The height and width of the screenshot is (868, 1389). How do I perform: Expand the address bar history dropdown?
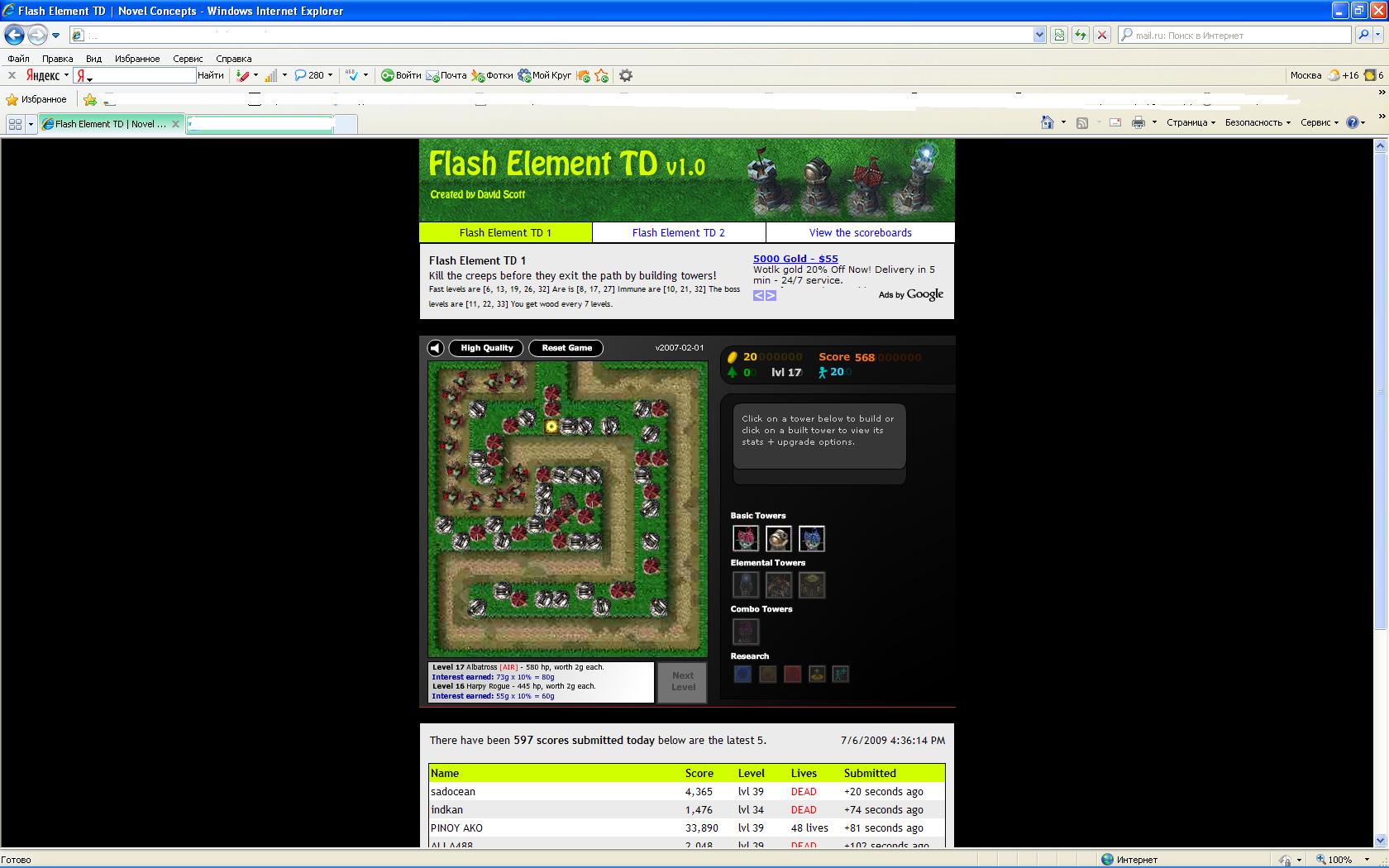click(x=1039, y=35)
